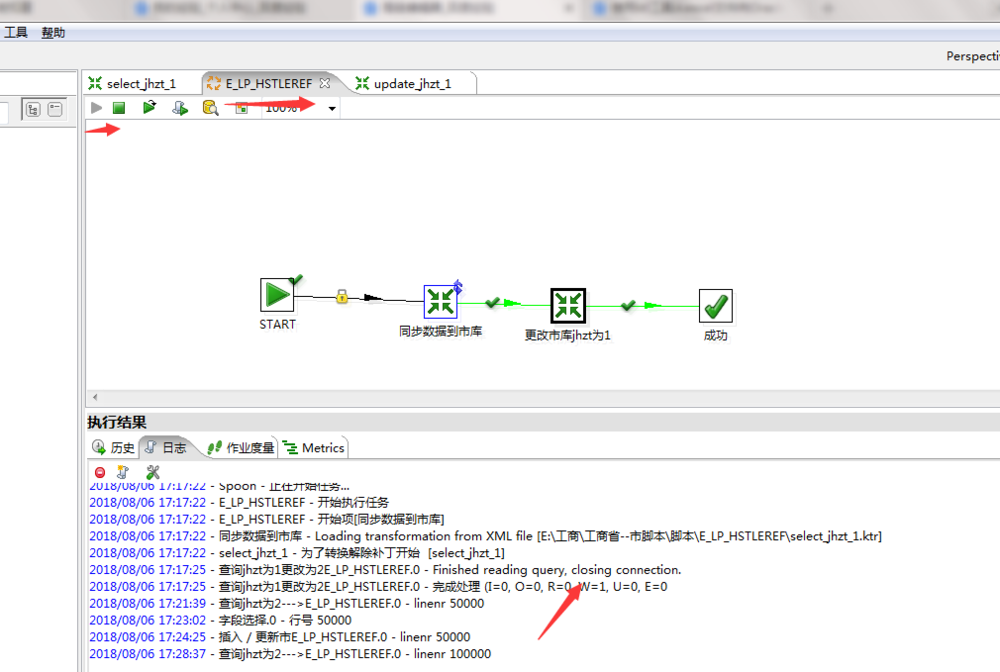Open the zoom level 100% dropdown

[332, 108]
